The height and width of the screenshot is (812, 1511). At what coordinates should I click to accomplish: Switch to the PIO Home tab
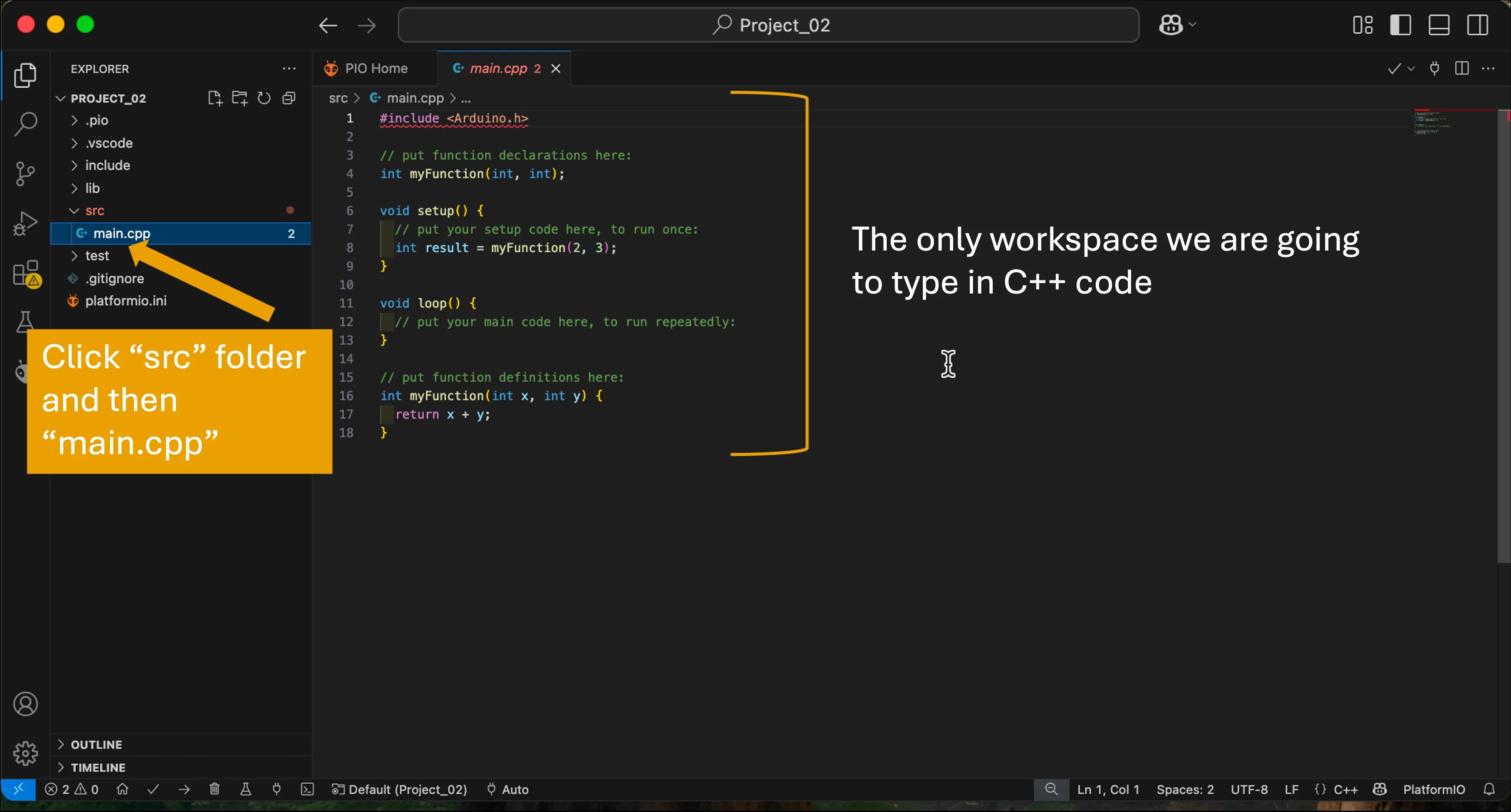point(375,69)
